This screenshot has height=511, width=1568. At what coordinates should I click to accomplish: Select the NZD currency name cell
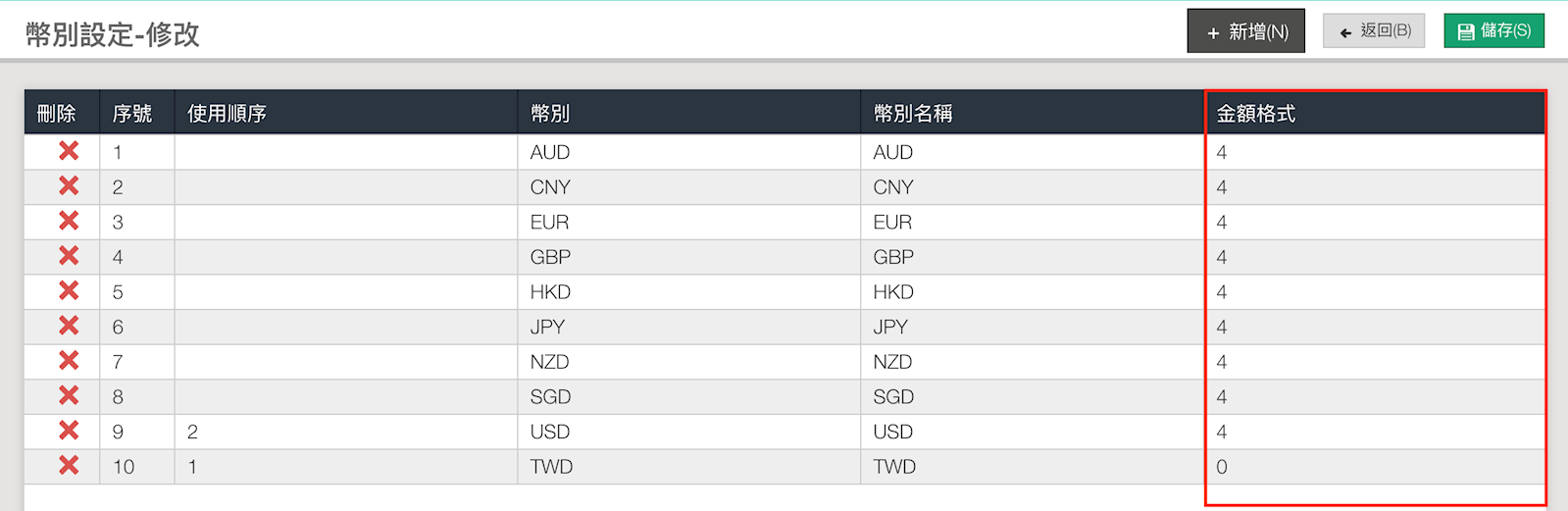[x=1033, y=362]
